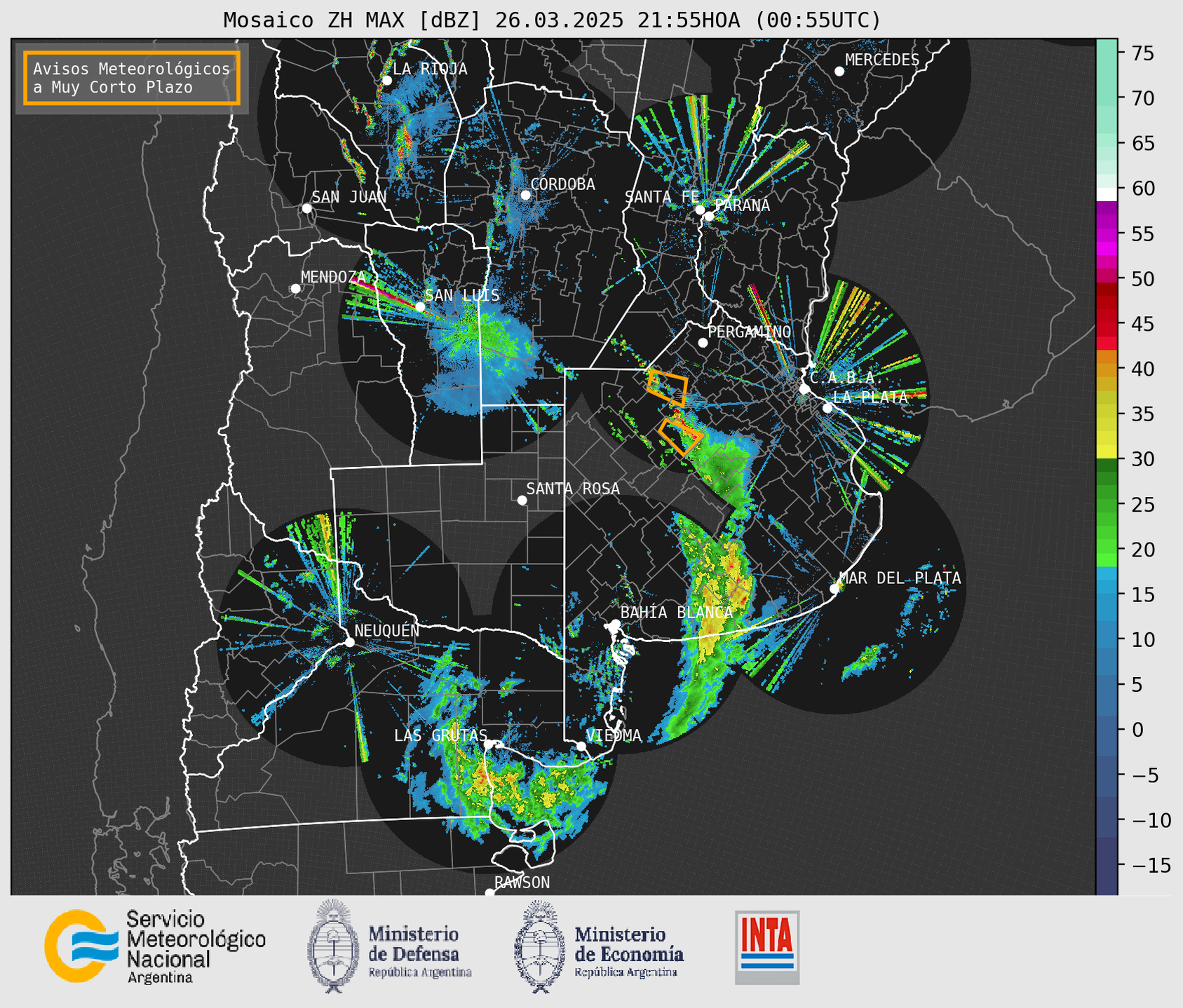The height and width of the screenshot is (1008, 1183).
Task: Click the MERCEDES label
Action: click(x=882, y=60)
